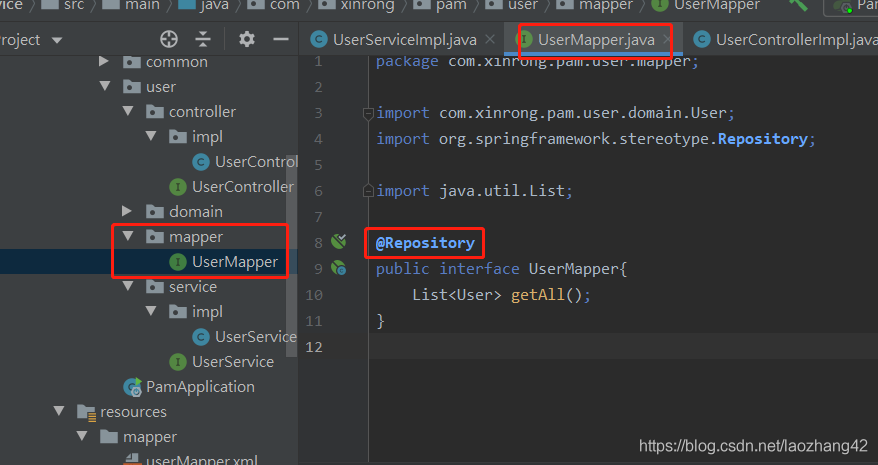Select the user package in tree
The image size is (878, 465).
(x=161, y=87)
